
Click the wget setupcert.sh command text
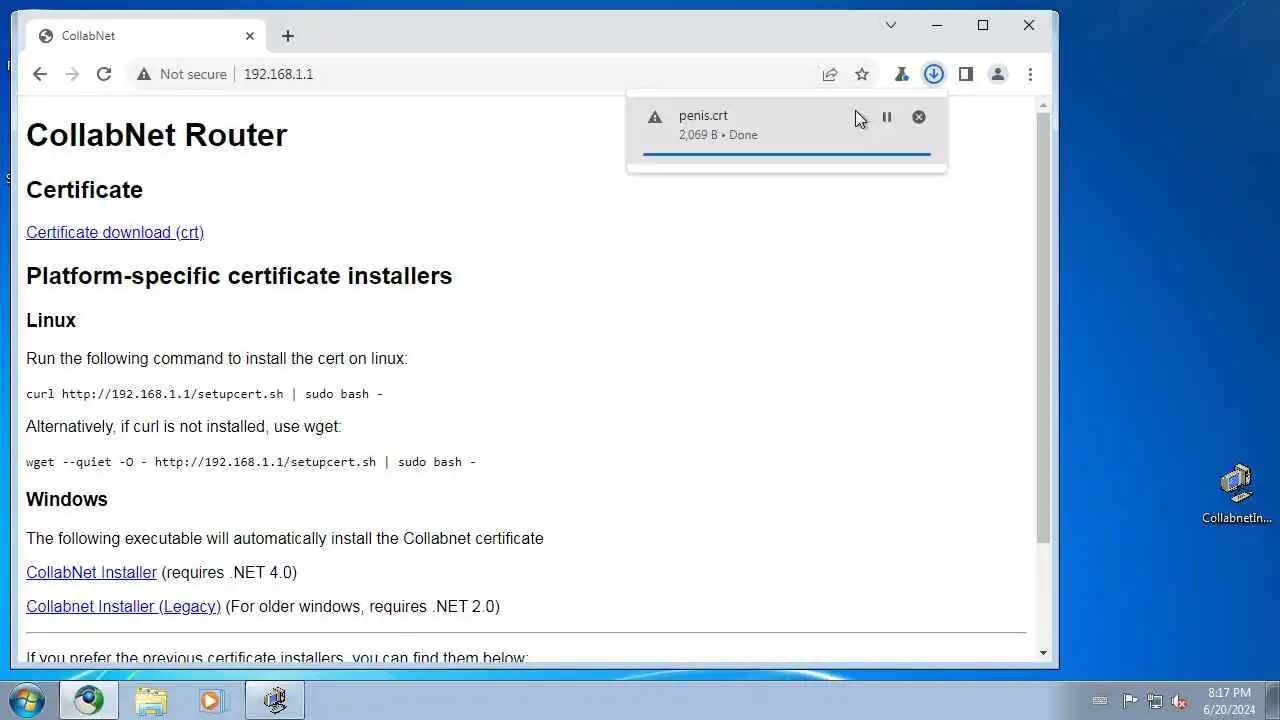[x=251, y=462]
